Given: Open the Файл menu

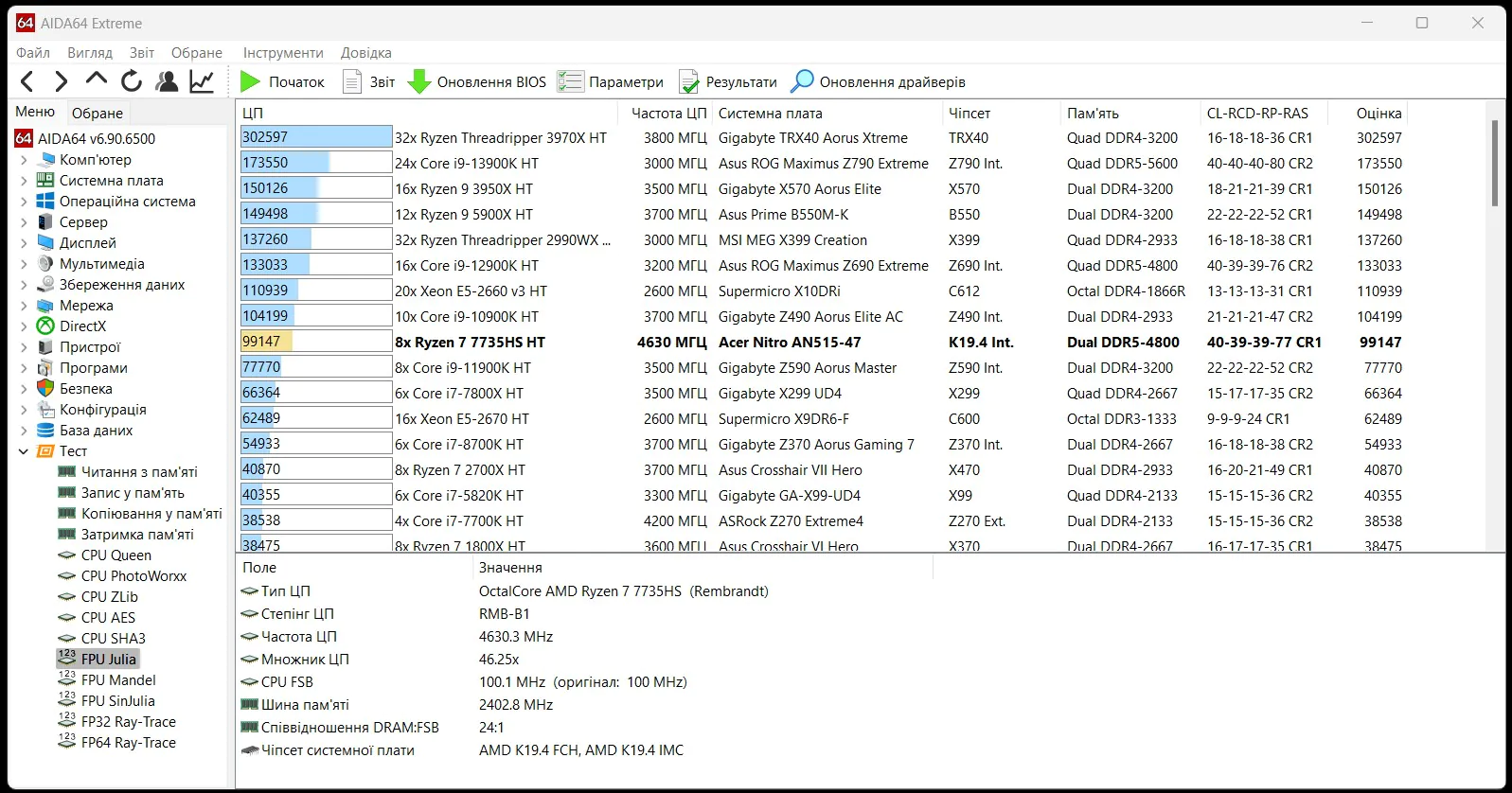Looking at the screenshot, I should coord(33,53).
